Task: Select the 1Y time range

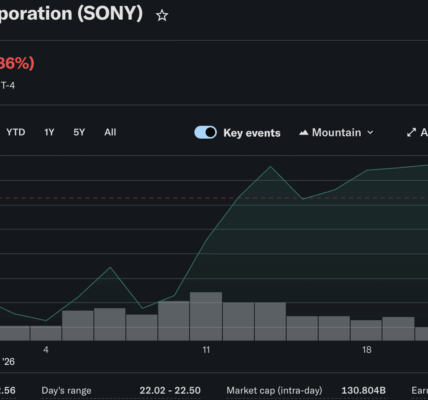Action: [x=49, y=132]
